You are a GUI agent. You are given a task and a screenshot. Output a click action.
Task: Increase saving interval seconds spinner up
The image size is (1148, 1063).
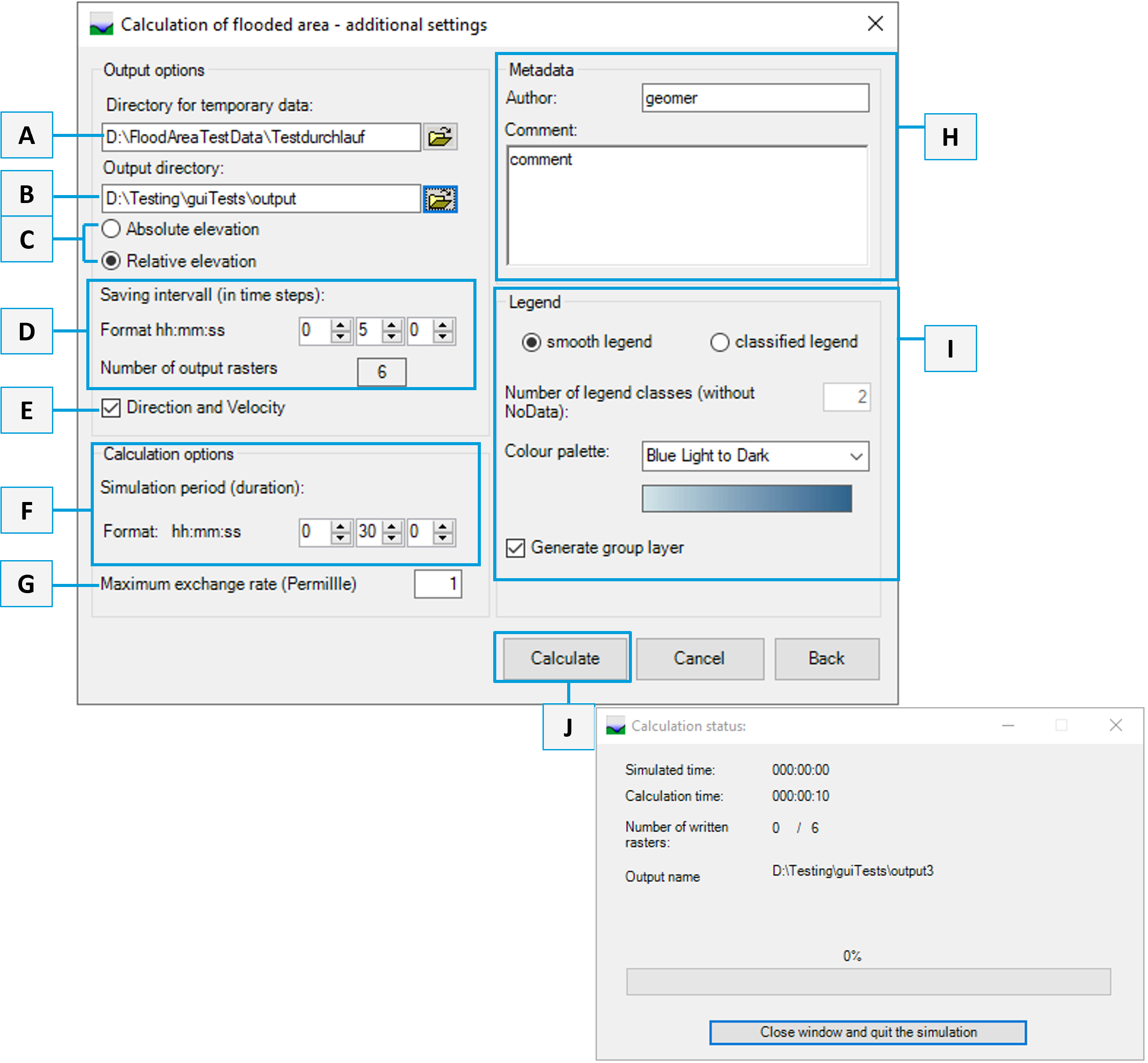coord(443,325)
